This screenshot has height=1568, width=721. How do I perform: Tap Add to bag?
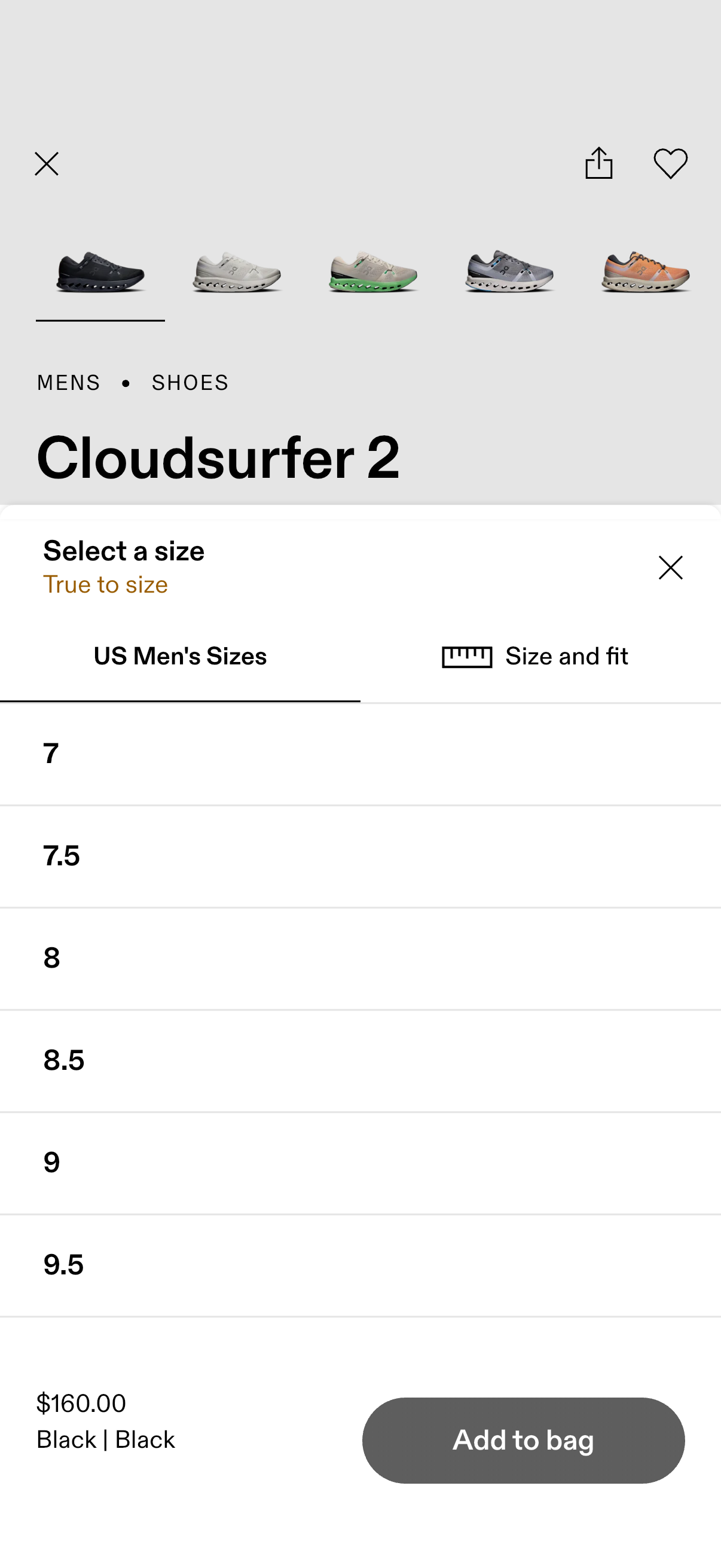(x=523, y=1440)
